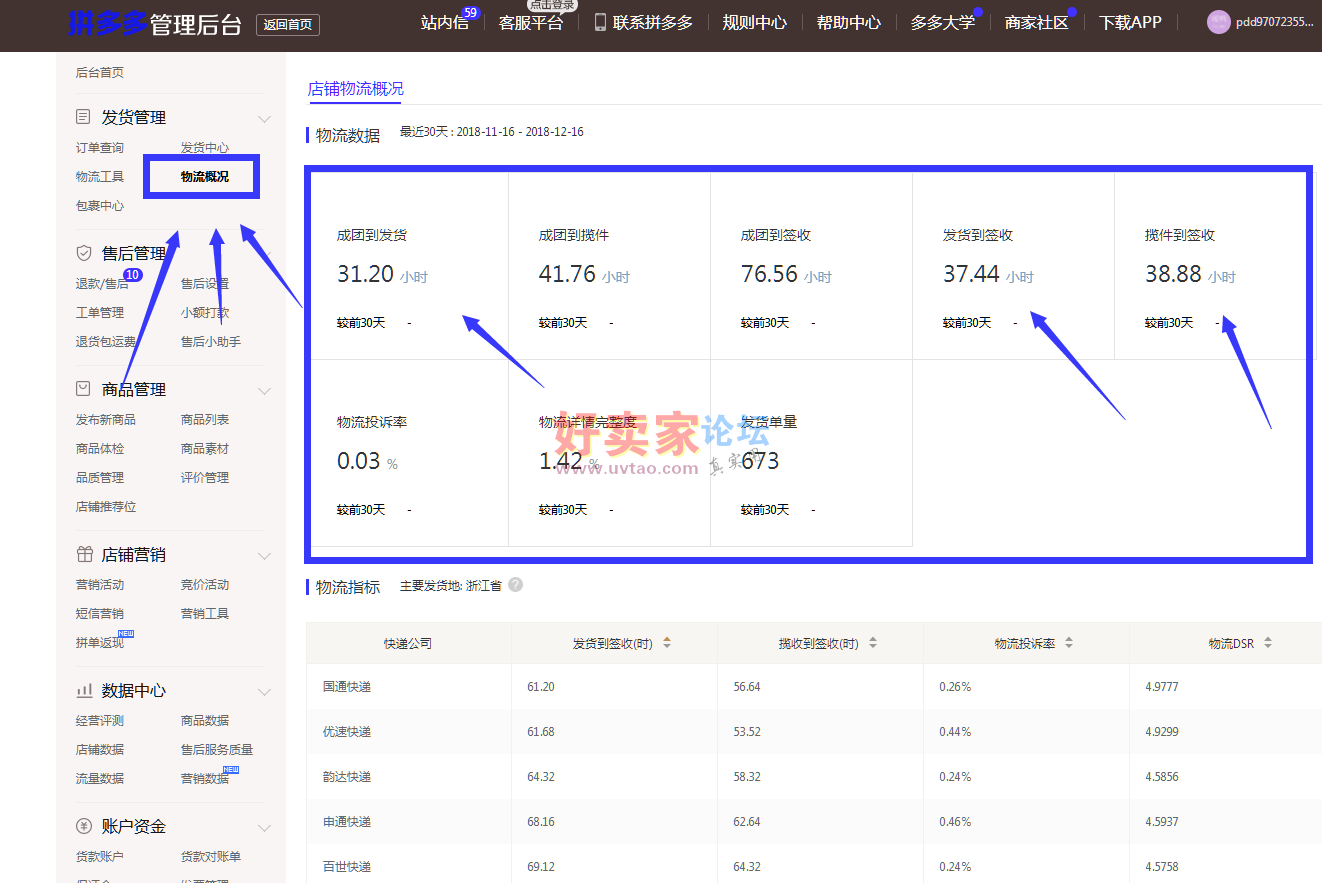Click the 售后管理 shield icon
The height and width of the screenshot is (883, 1322).
click(x=84, y=254)
